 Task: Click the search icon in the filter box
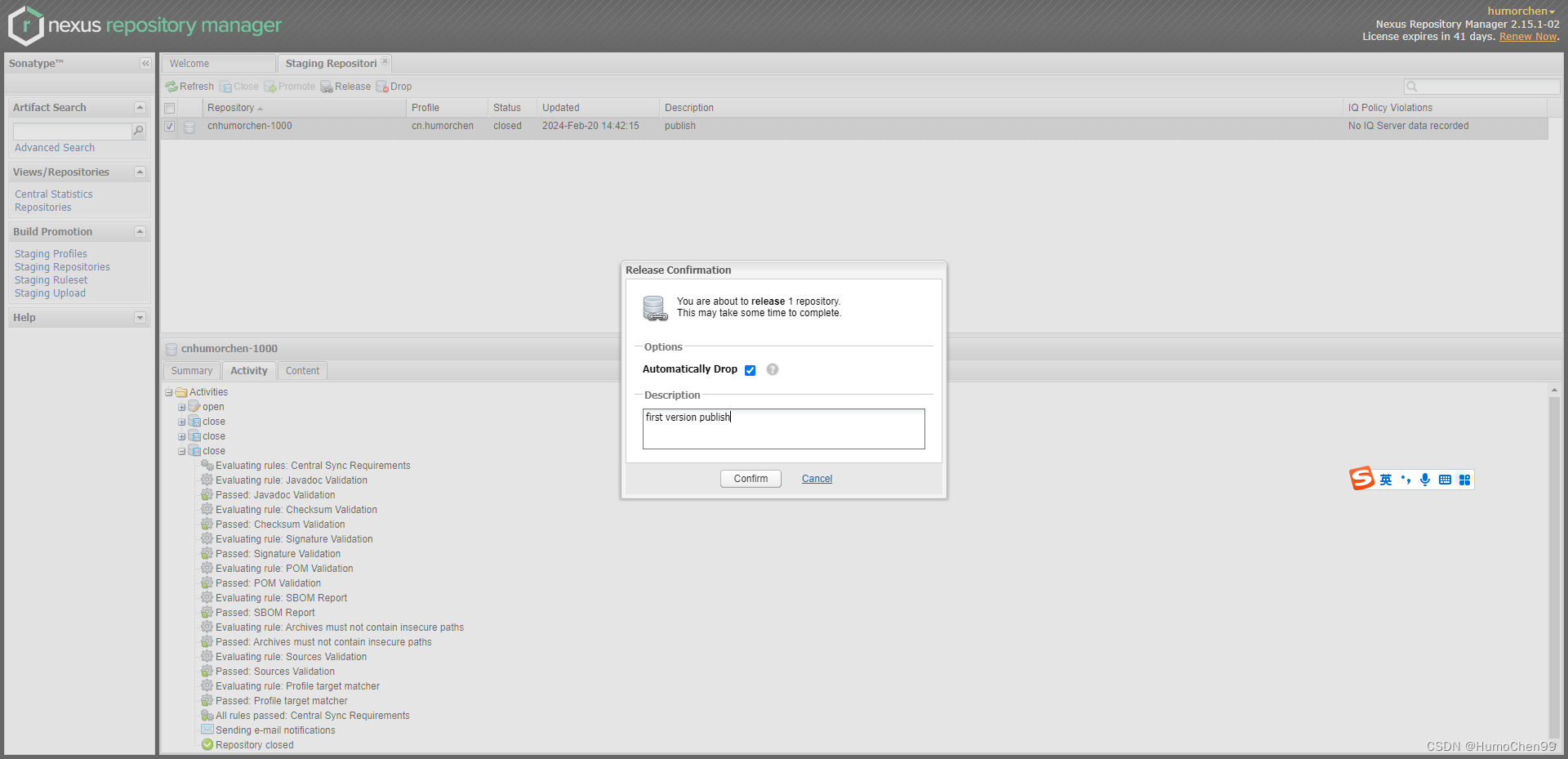pos(1411,87)
